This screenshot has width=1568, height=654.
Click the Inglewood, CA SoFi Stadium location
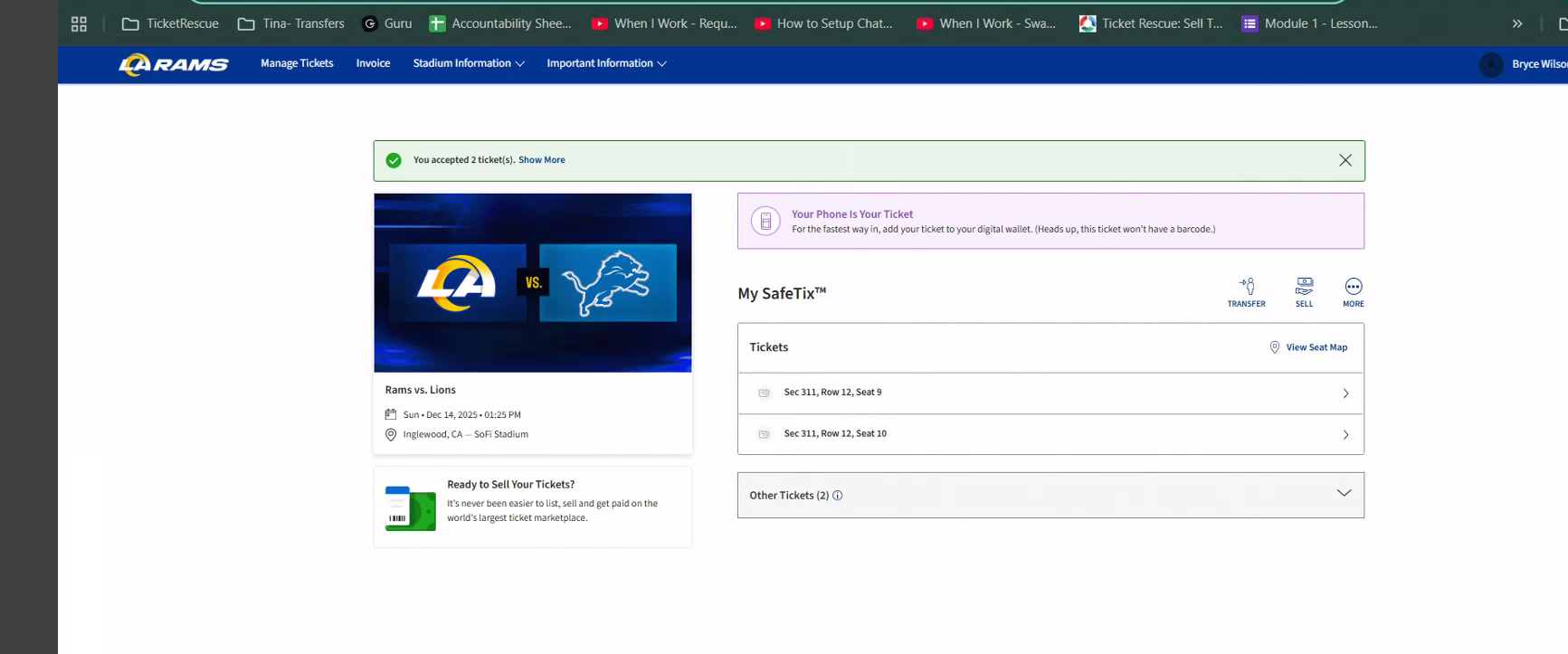(465, 434)
